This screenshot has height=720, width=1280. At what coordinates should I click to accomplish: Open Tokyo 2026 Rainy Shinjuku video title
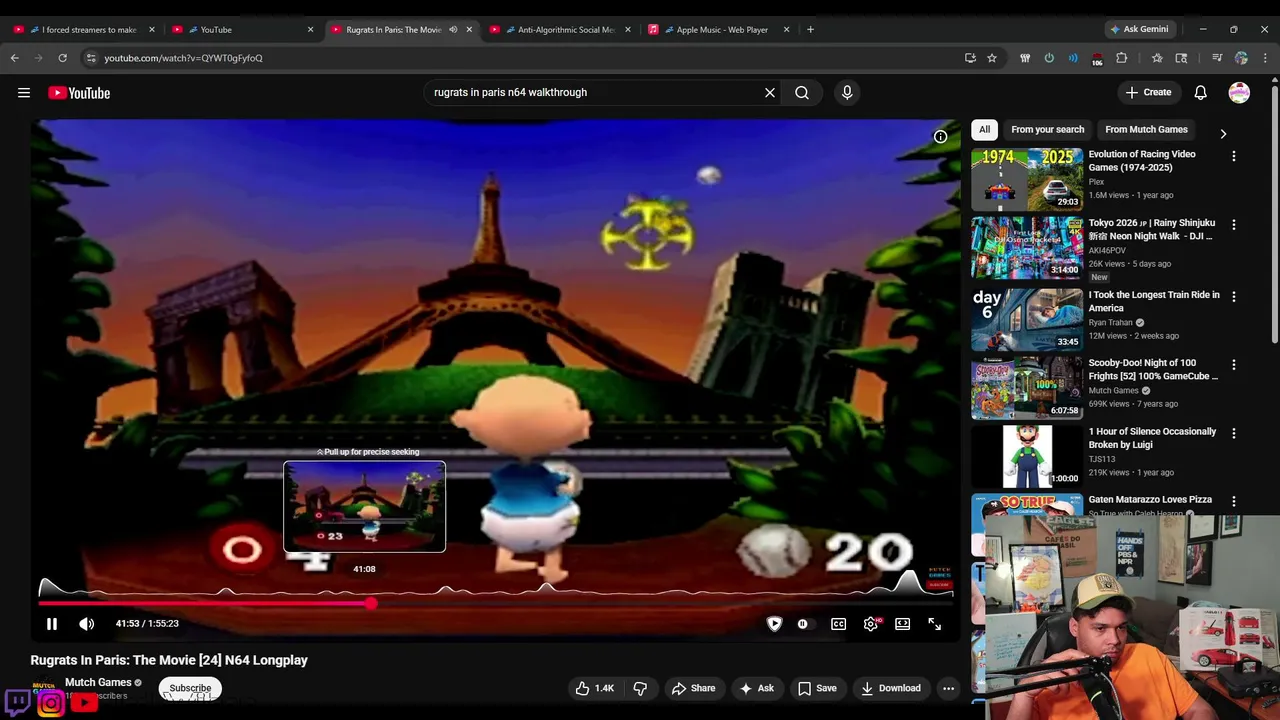click(x=1152, y=229)
